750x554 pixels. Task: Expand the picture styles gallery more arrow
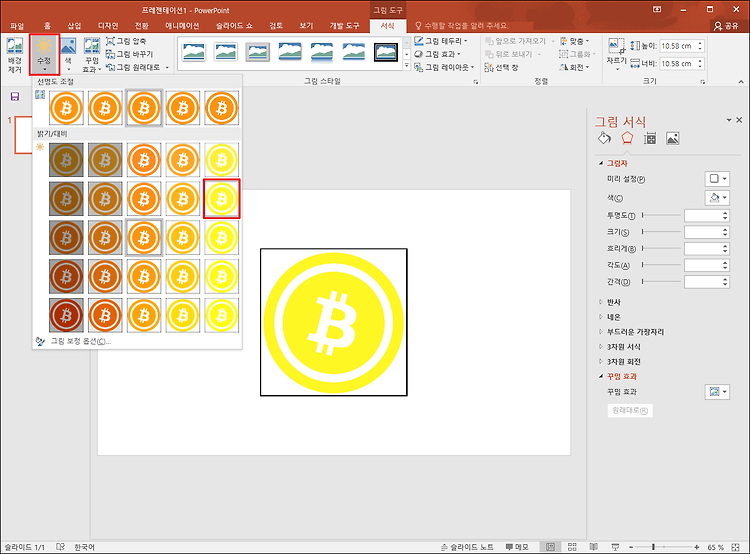coord(407,66)
